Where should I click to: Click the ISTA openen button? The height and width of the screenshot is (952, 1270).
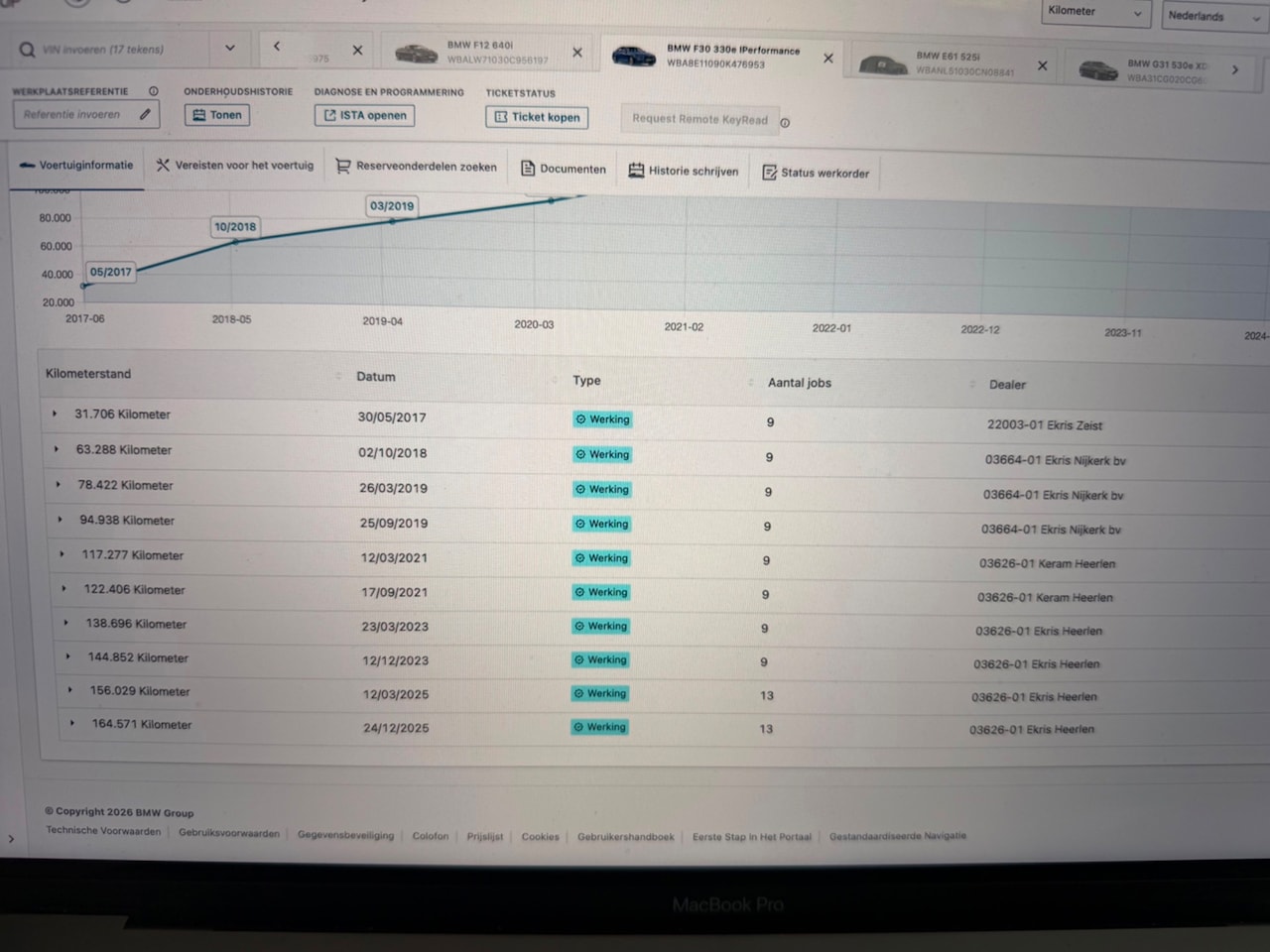pyautogui.click(x=365, y=116)
